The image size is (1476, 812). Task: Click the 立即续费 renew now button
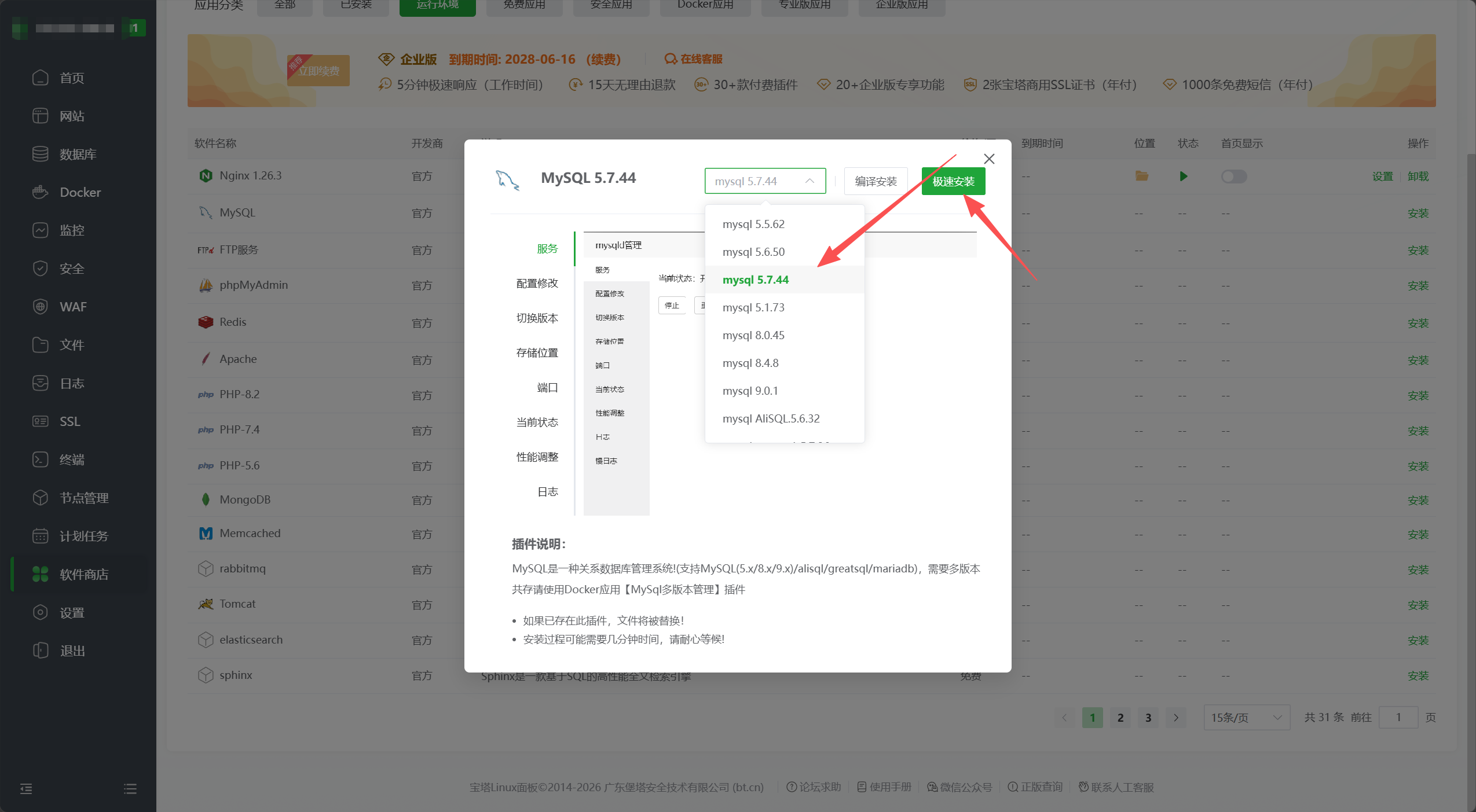click(318, 71)
